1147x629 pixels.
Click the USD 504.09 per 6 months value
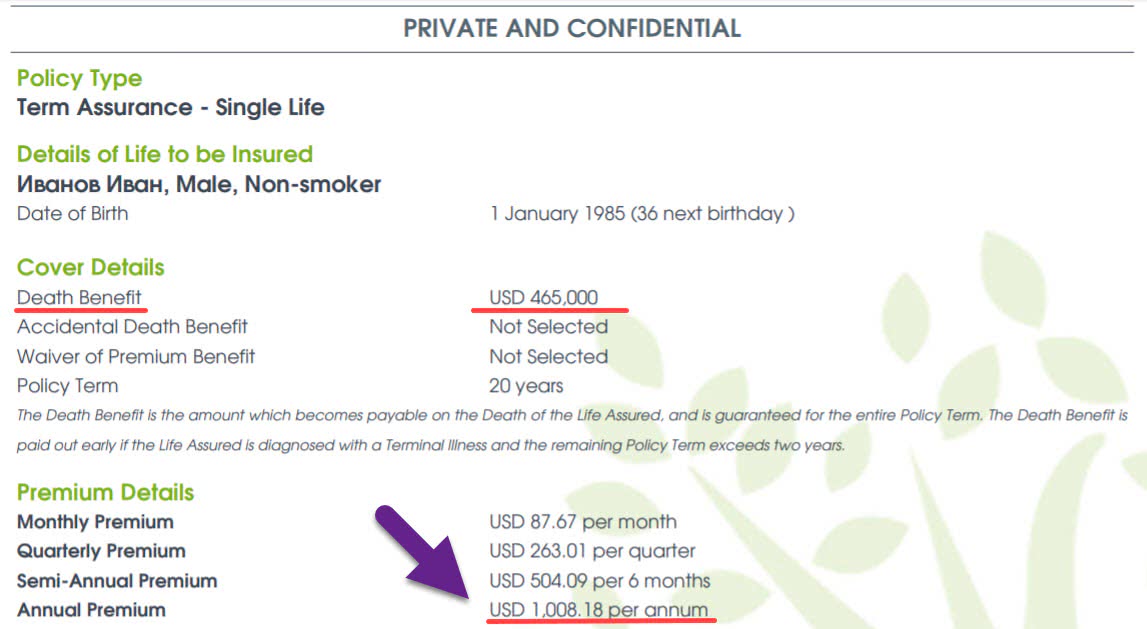[x=600, y=580]
